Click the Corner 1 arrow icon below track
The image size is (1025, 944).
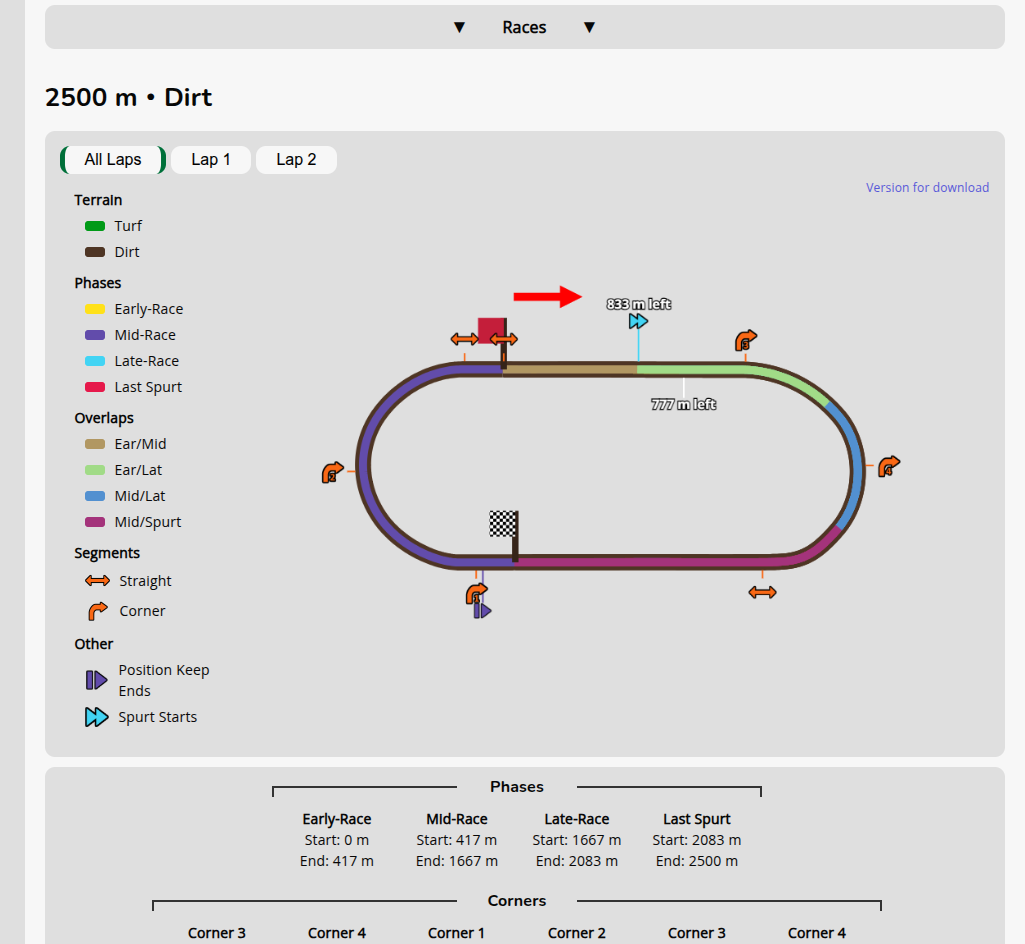point(477,594)
